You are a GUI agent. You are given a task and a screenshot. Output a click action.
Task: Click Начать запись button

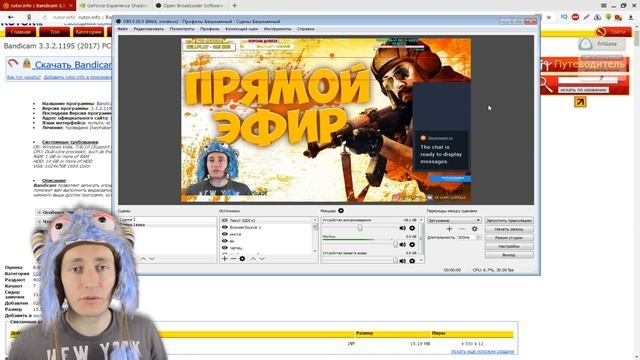coord(509,229)
